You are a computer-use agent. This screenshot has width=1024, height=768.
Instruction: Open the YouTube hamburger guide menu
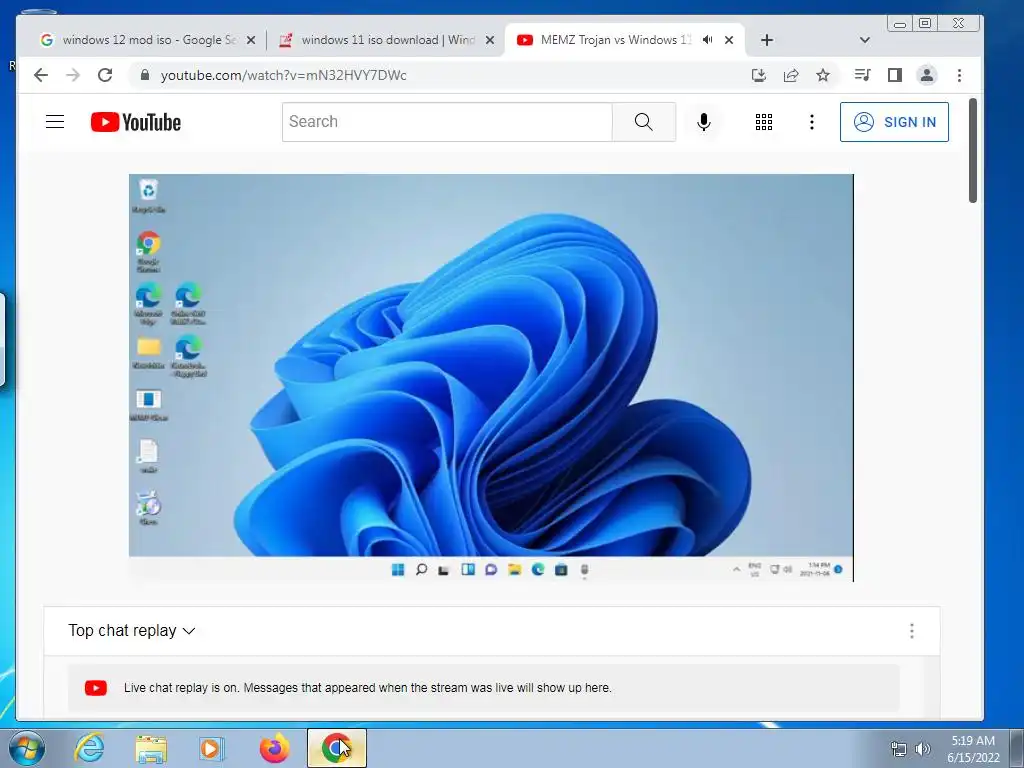tap(55, 121)
